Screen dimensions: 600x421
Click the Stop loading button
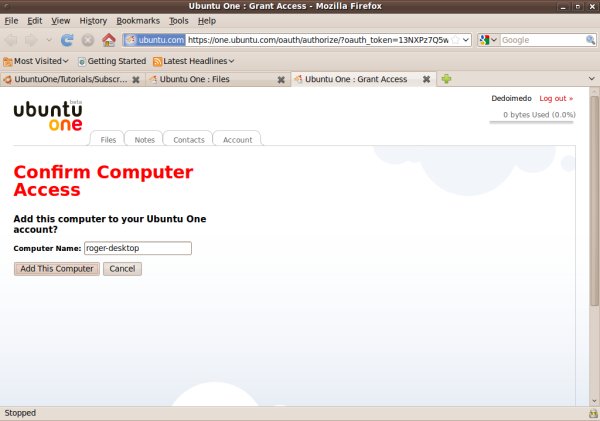tap(88, 40)
